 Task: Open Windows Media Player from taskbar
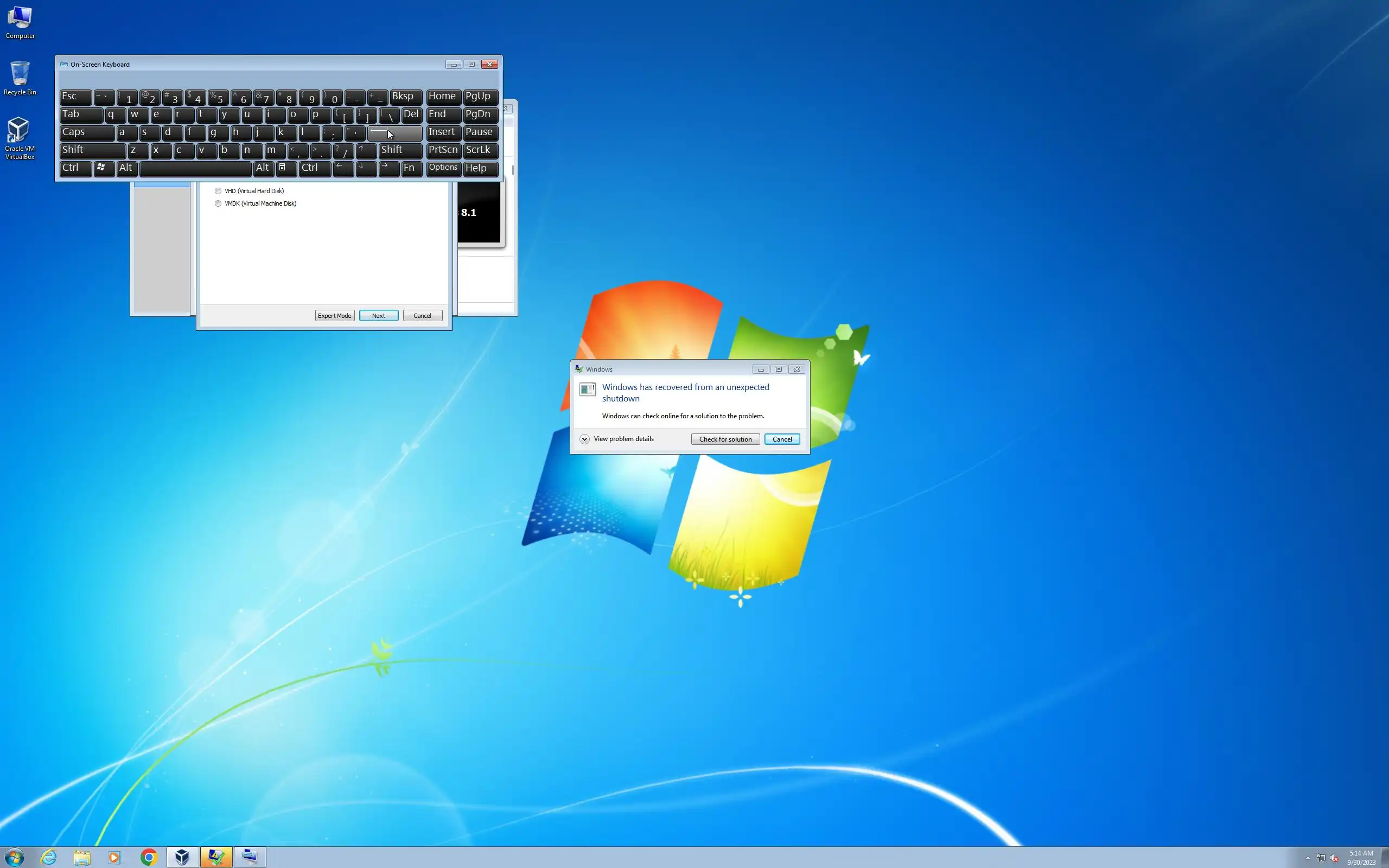coord(114,857)
